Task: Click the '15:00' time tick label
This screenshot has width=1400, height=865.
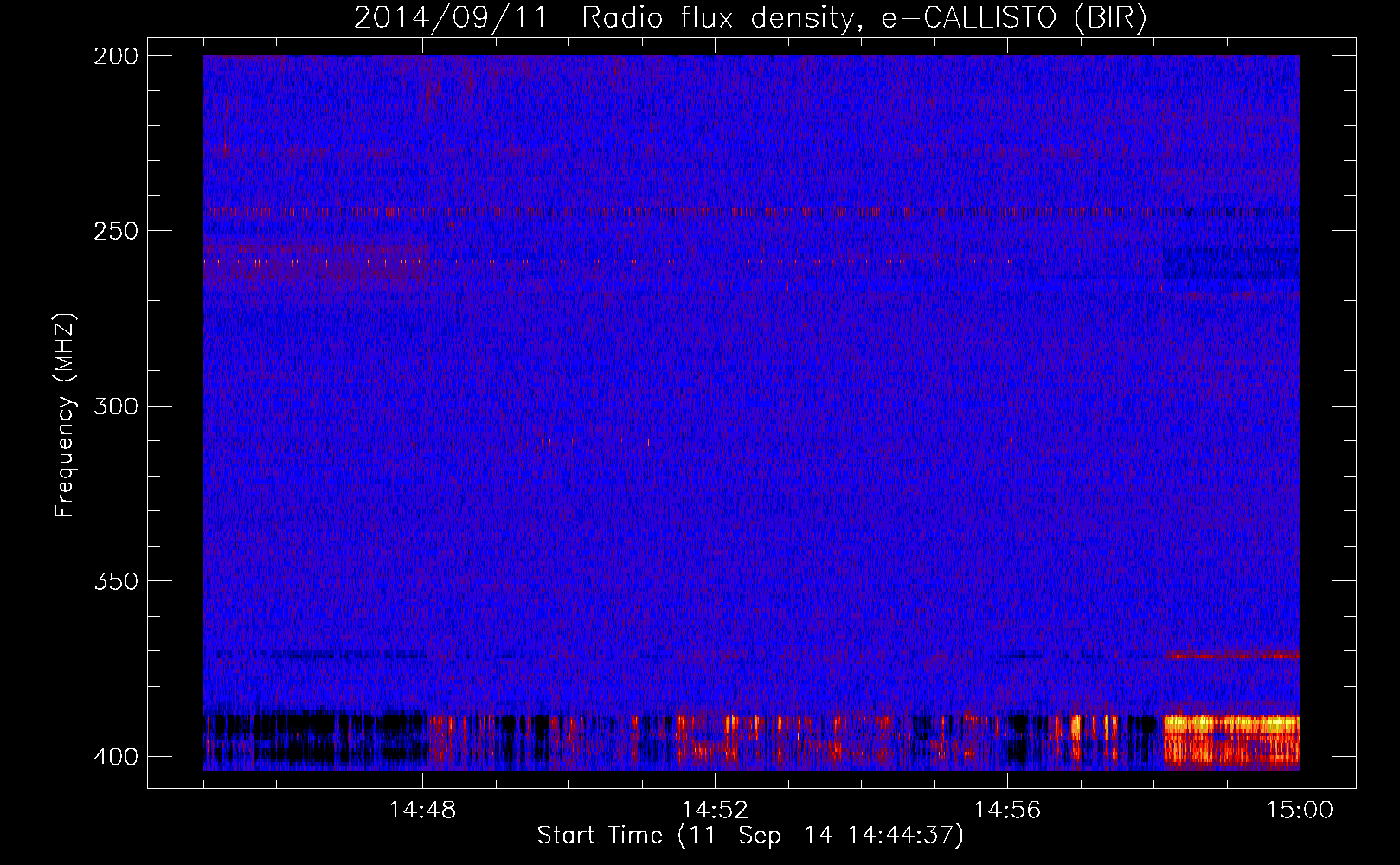Action: tap(1300, 811)
